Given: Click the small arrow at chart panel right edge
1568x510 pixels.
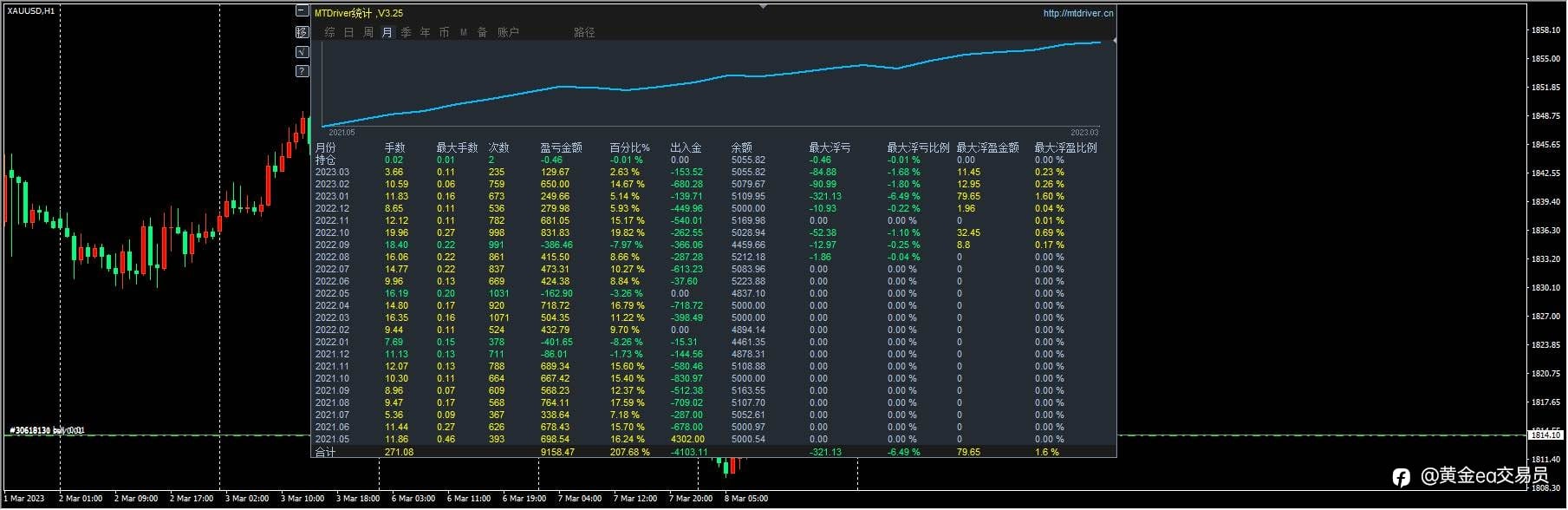Looking at the screenshot, I should point(1114,41).
